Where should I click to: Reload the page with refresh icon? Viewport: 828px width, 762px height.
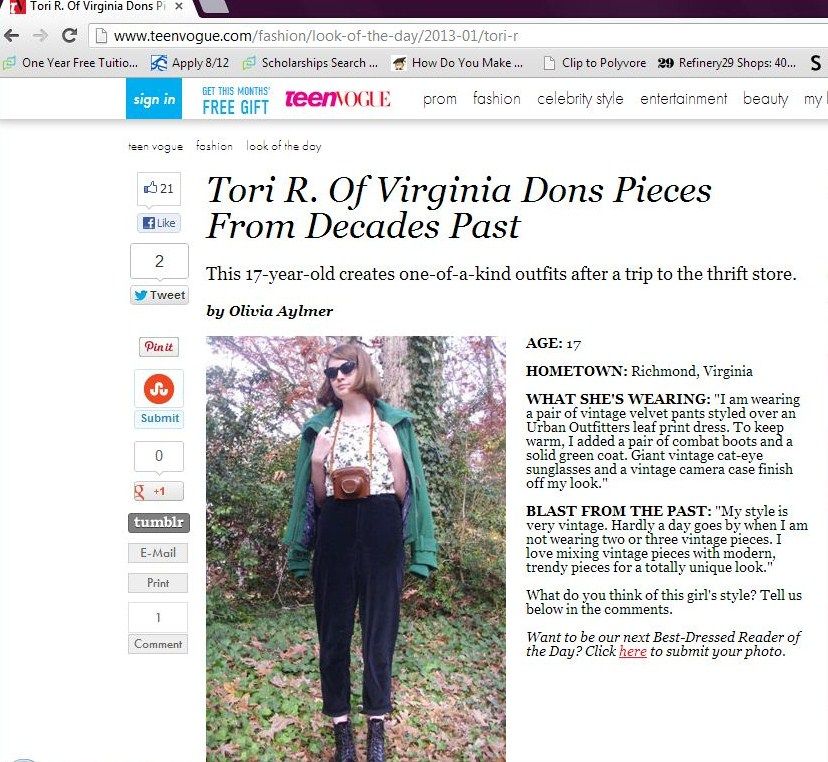[x=69, y=35]
